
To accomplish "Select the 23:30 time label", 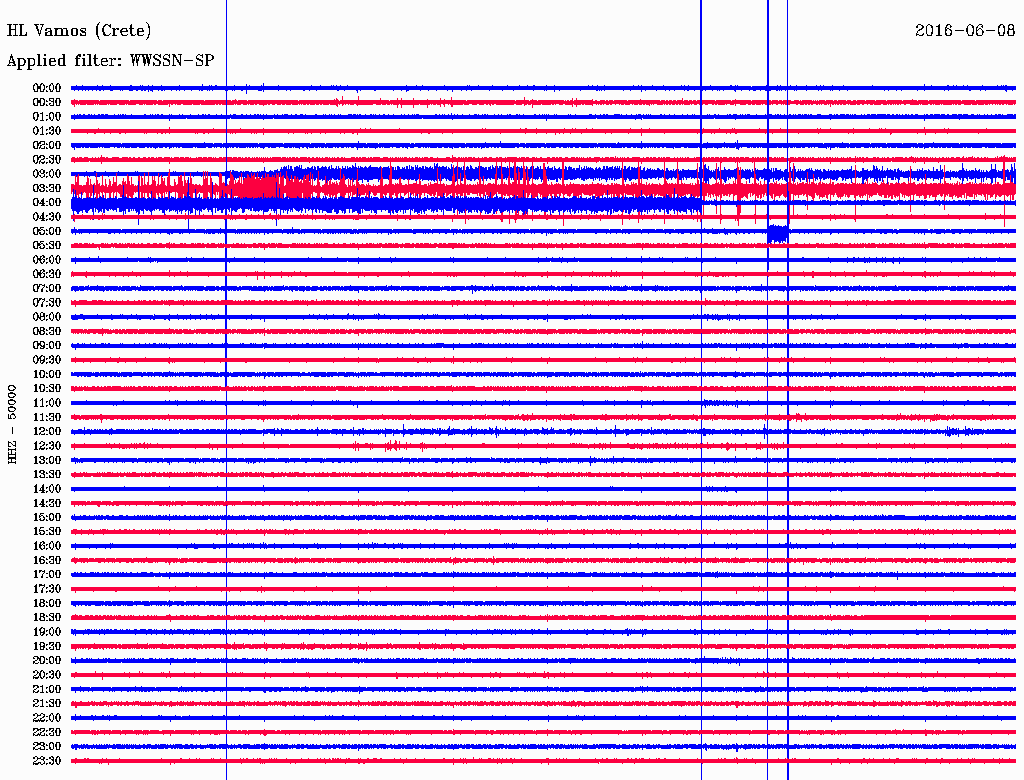I will click(47, 760).
